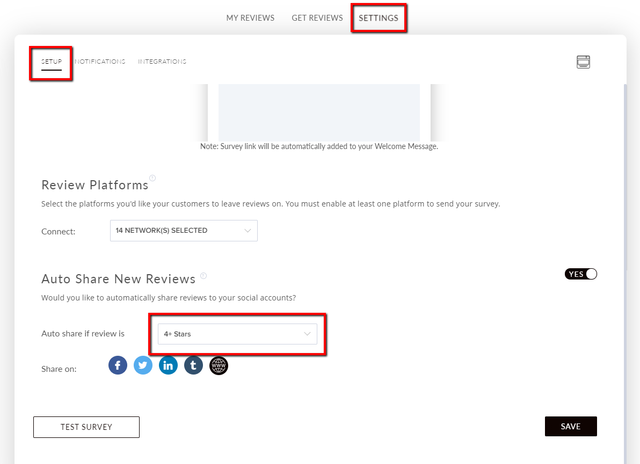Screen dimensions: 640x464
Task: Click the help icon beside Review Platforms
Action: tap(152, 178)
